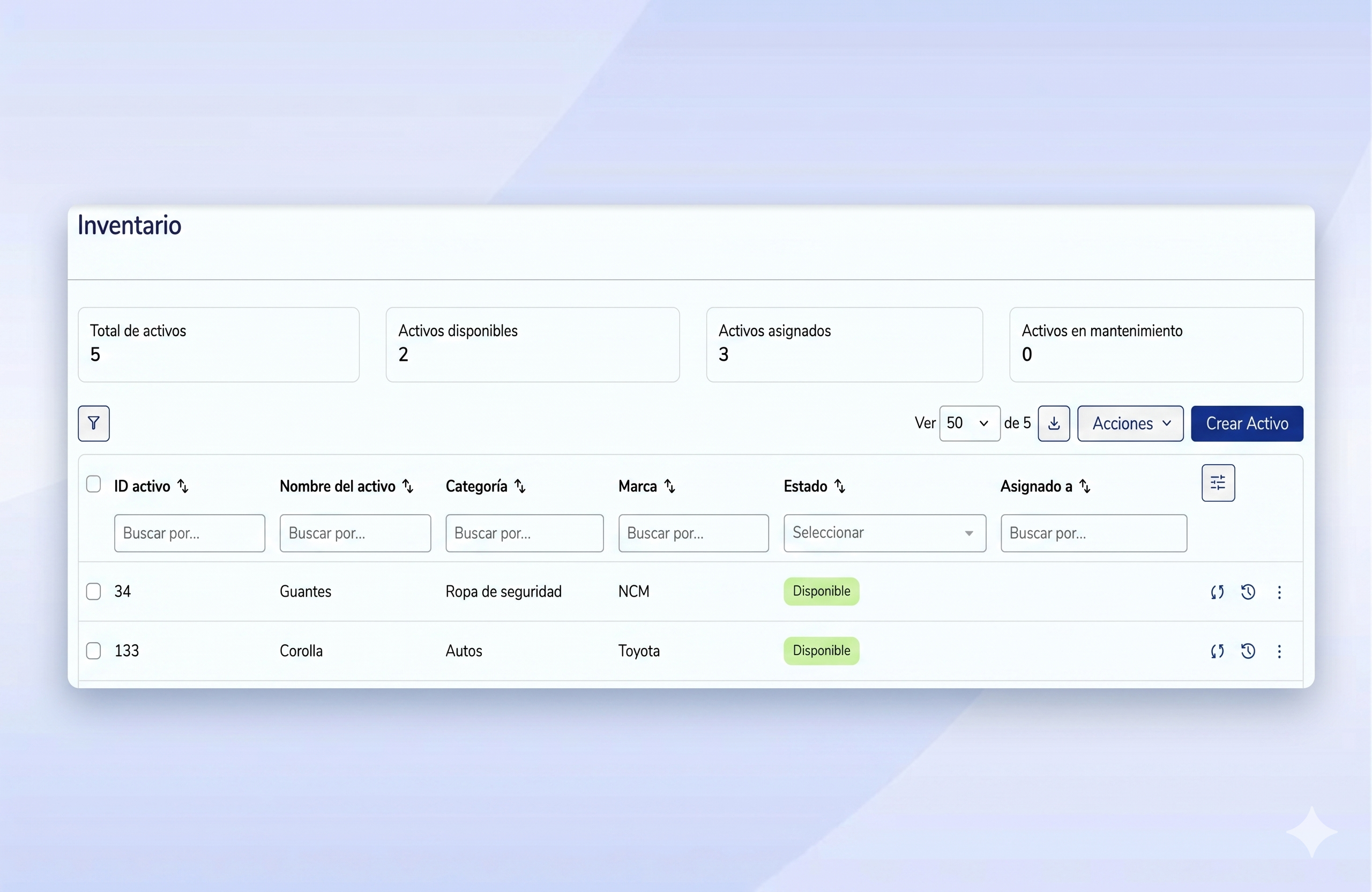Click the download export icon button
Viewport: 1372px width, 892px height.
pos(1054,423)
